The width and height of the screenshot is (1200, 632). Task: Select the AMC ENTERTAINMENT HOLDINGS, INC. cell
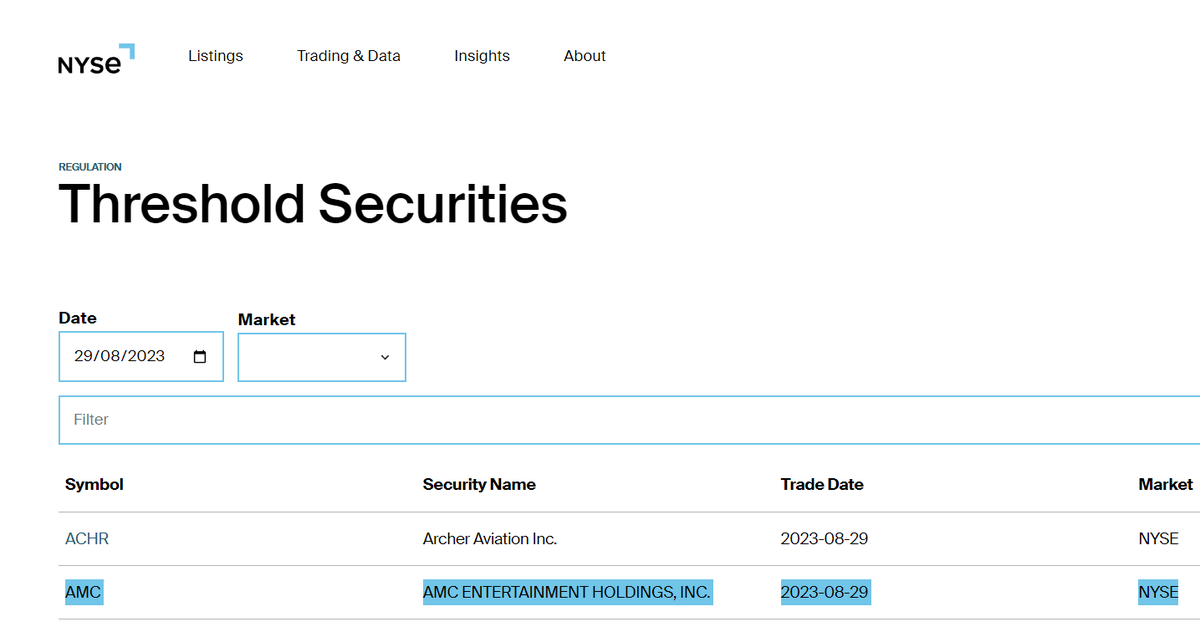tap(567, 592)
